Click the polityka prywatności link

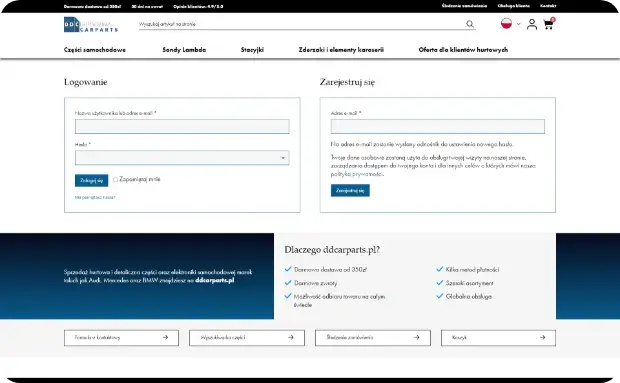pyautogui.click(x=357, y=174)
